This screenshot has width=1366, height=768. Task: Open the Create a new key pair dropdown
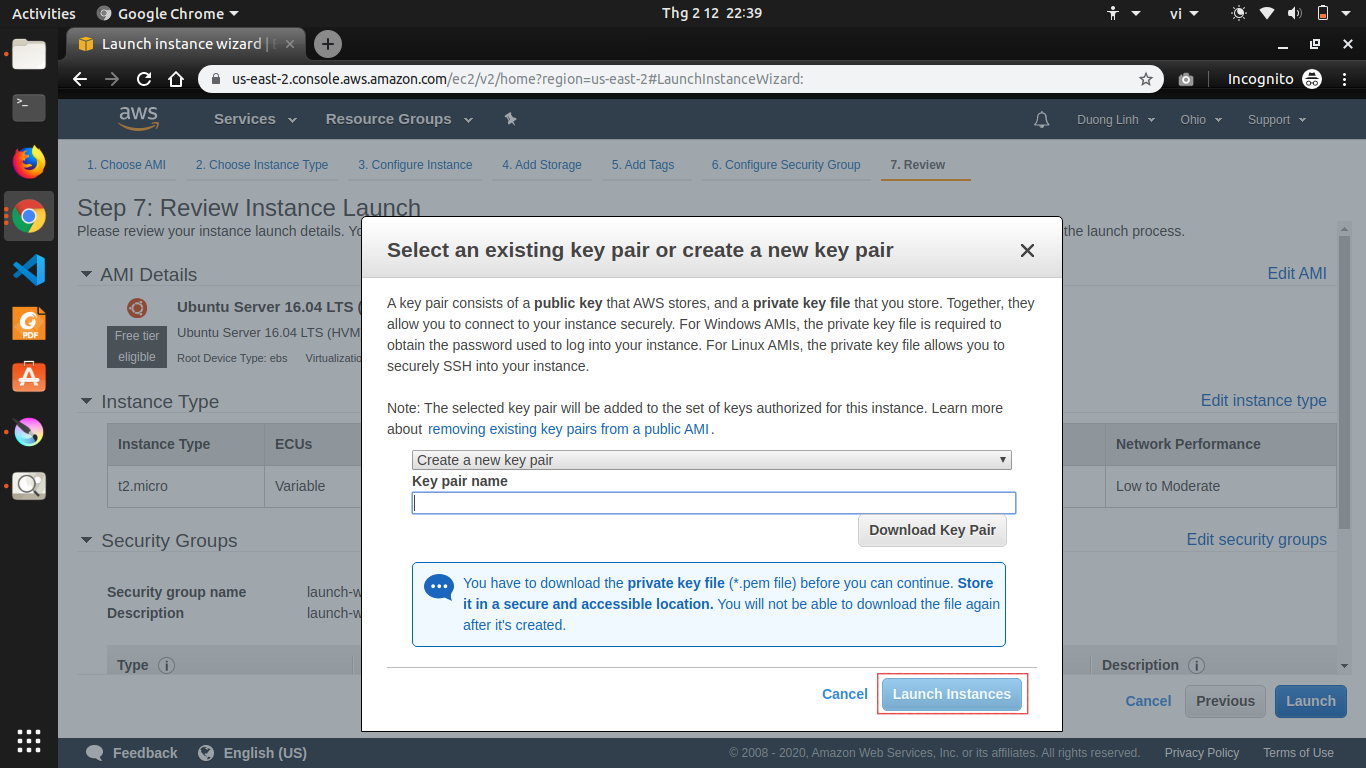[711, 460]
